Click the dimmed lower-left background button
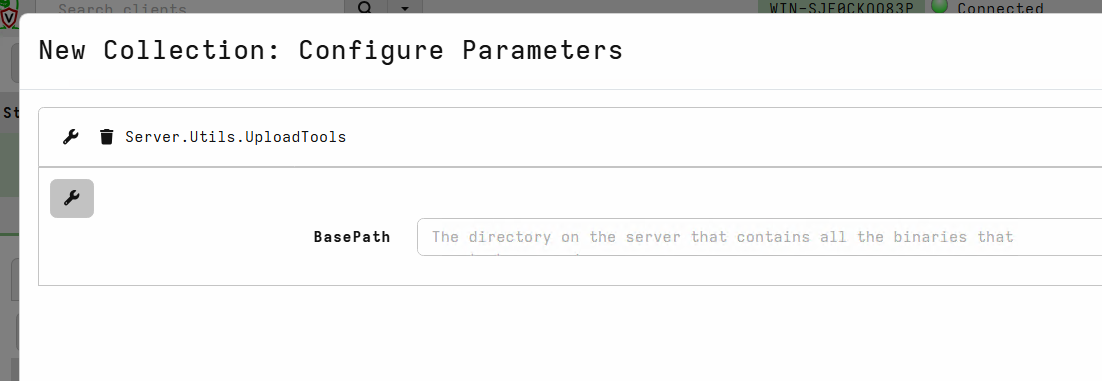 17,331
